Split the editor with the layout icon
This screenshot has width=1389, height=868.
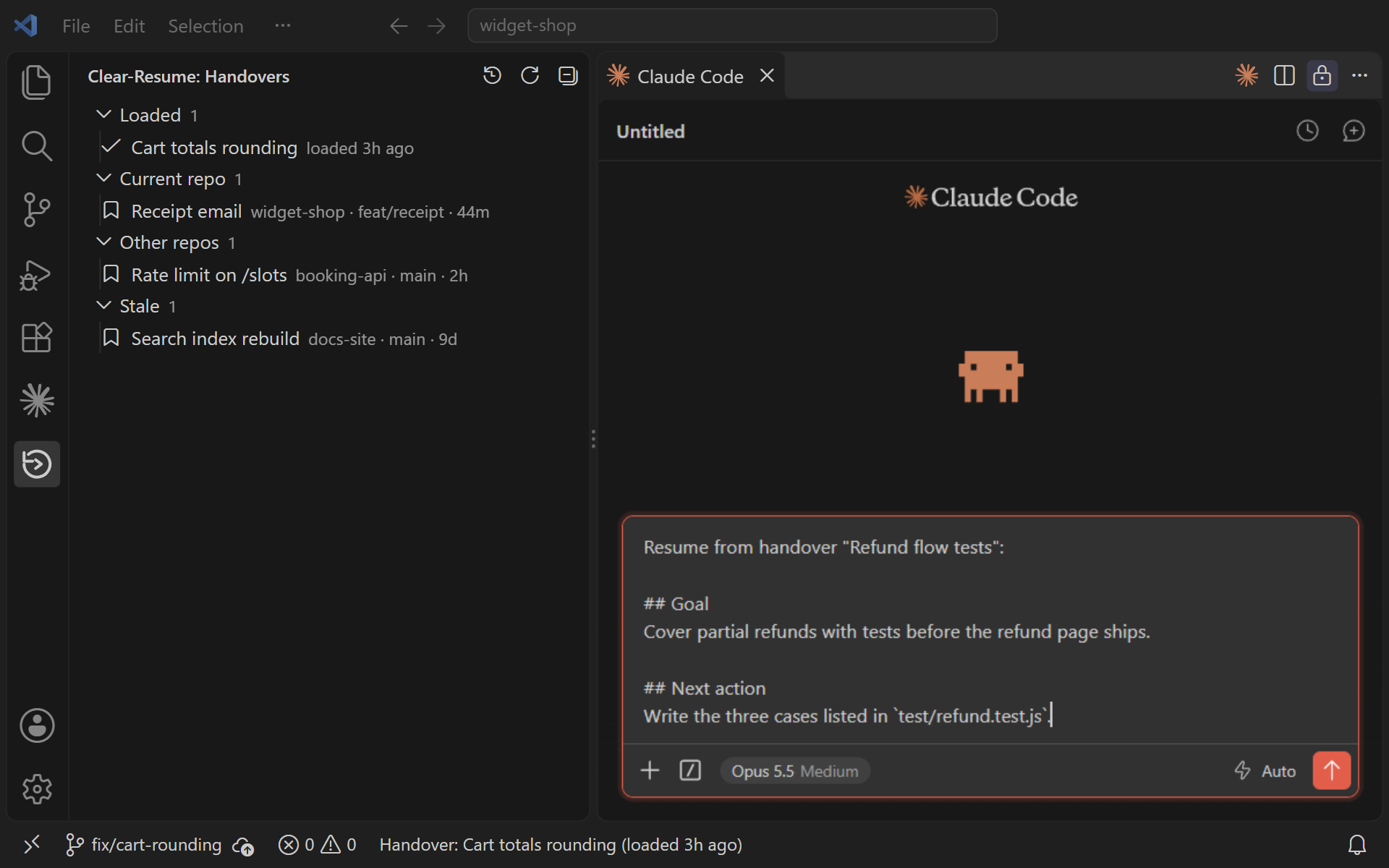coord(1284,75)
